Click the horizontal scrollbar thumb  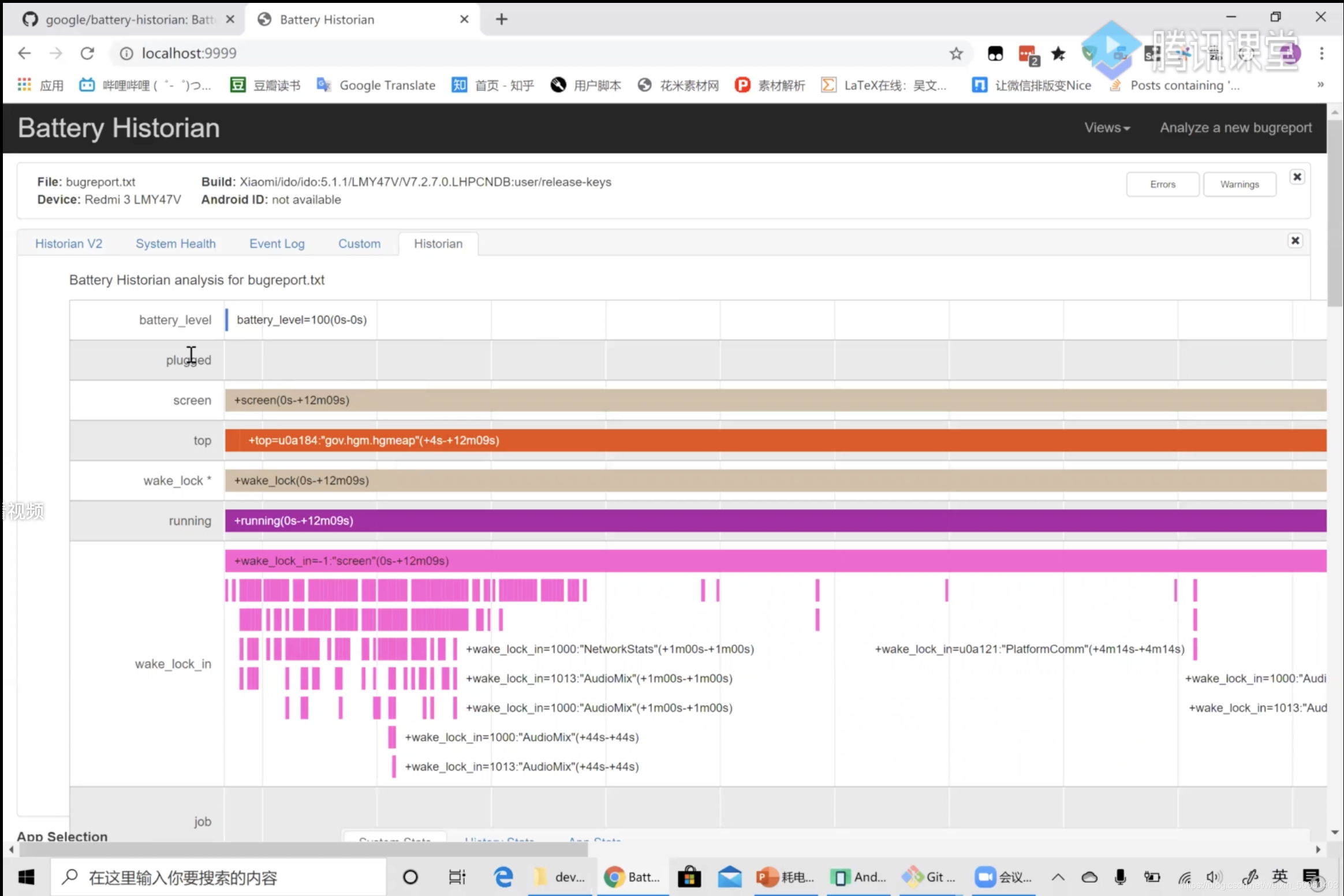[303, 849]
